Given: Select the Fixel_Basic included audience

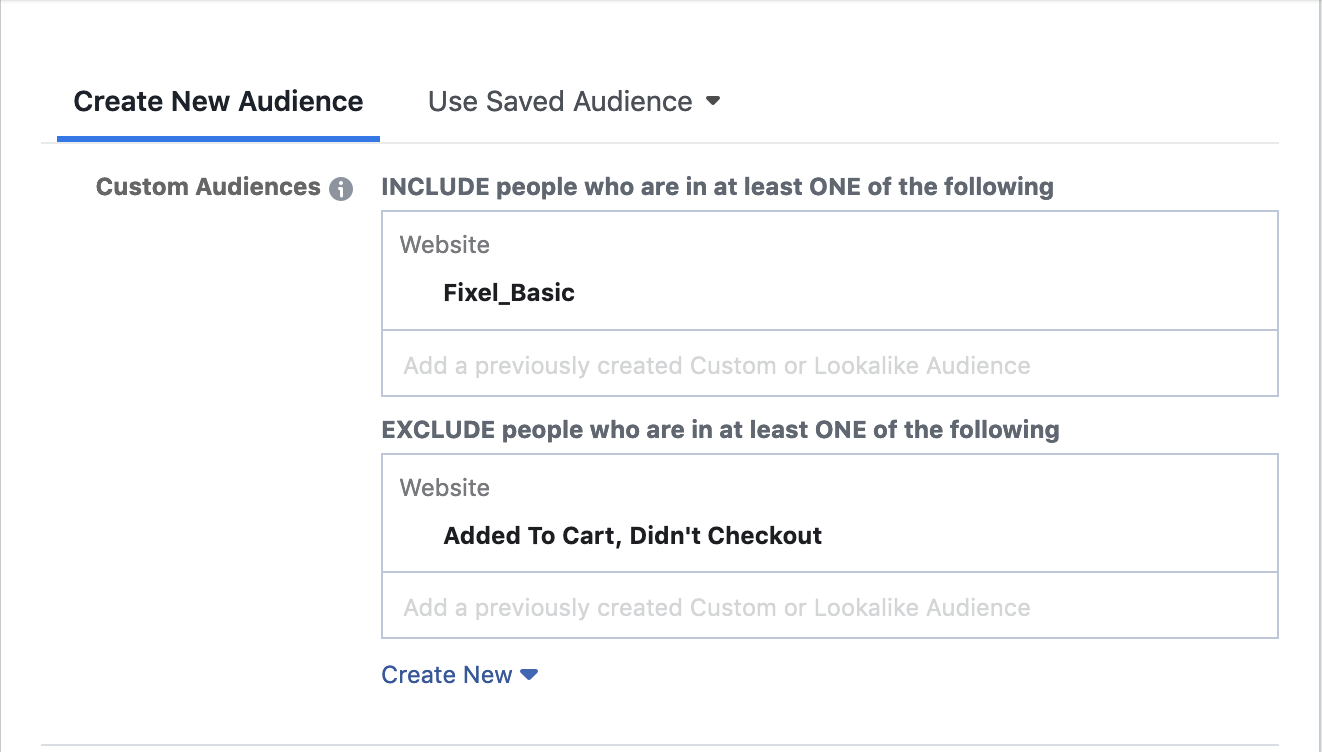Looking at the screenshot, I should coord(509,293).
